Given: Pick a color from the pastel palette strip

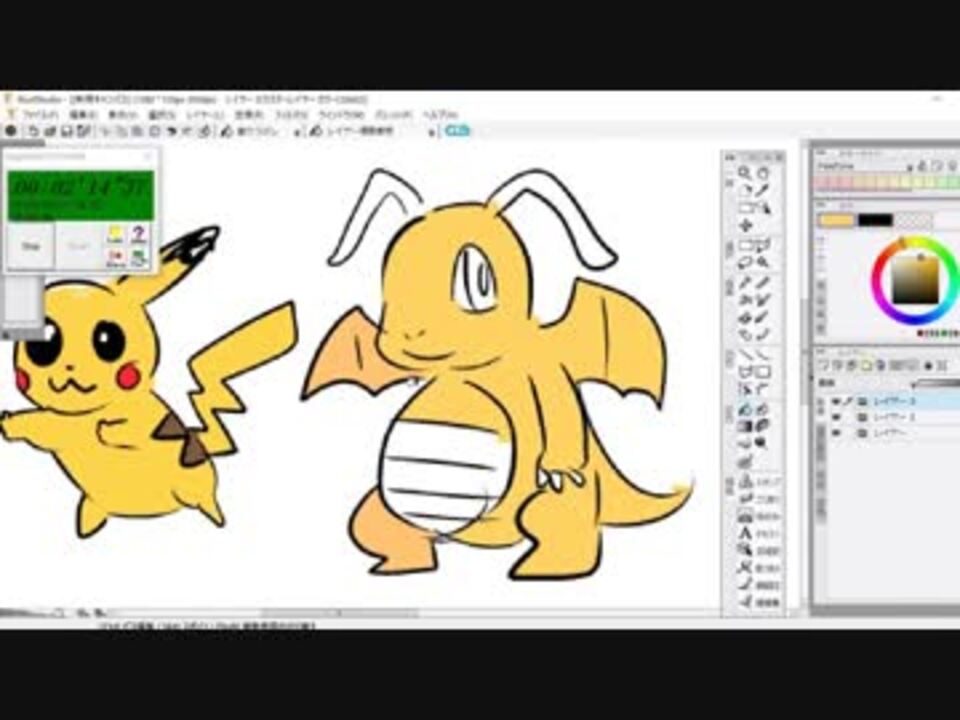Looking at the screenshot, I should pos(887,182).
